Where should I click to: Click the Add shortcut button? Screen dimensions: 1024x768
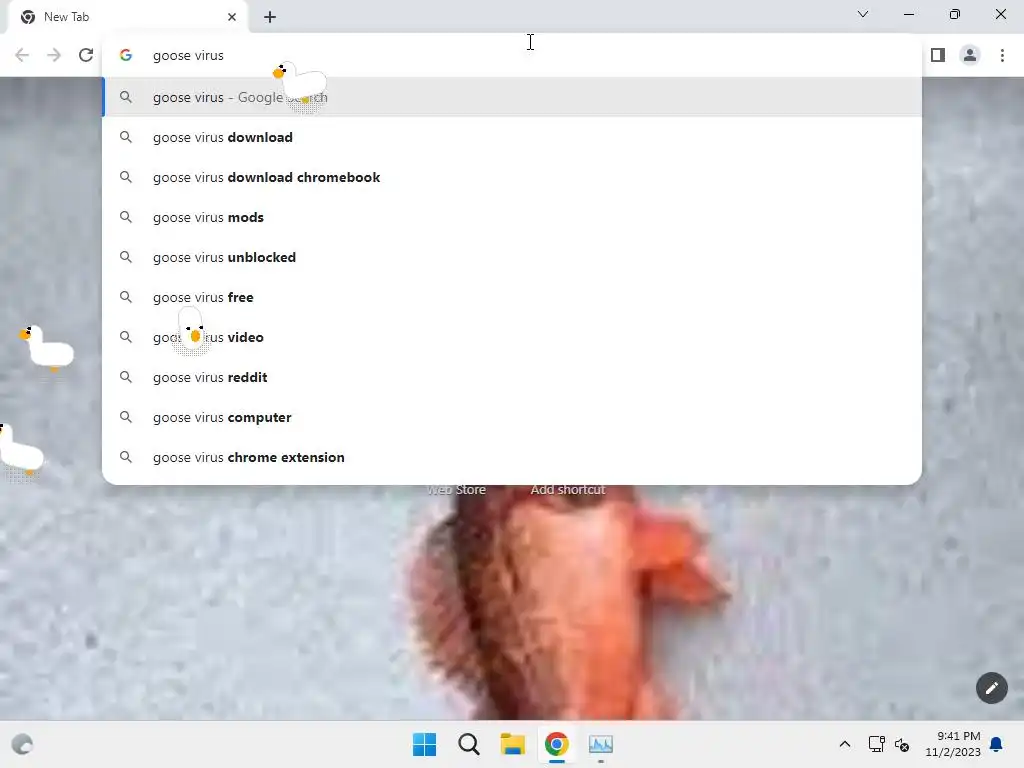(x=568, y=490)
